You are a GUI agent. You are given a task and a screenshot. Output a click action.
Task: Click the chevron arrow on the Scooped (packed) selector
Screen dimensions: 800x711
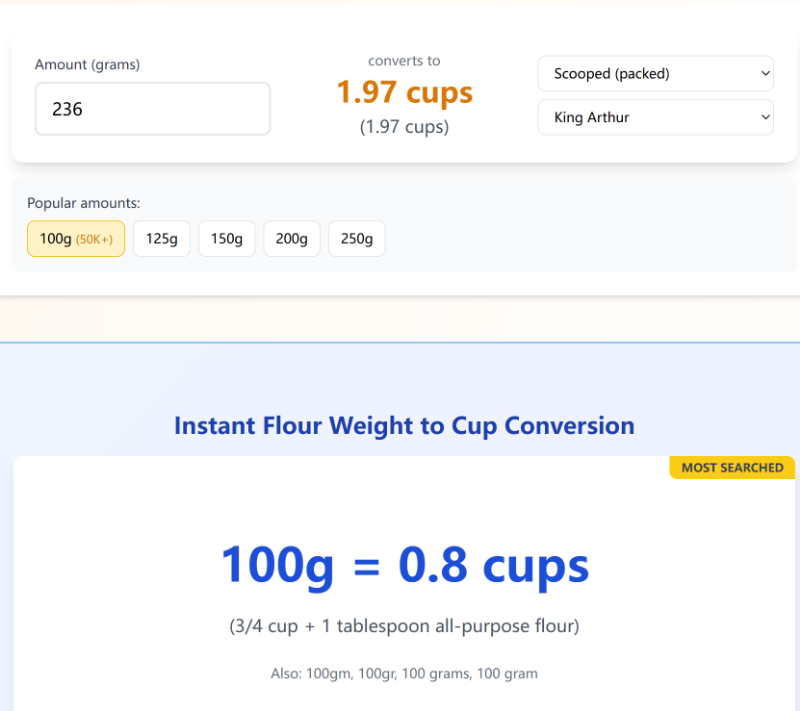(765, 74)
